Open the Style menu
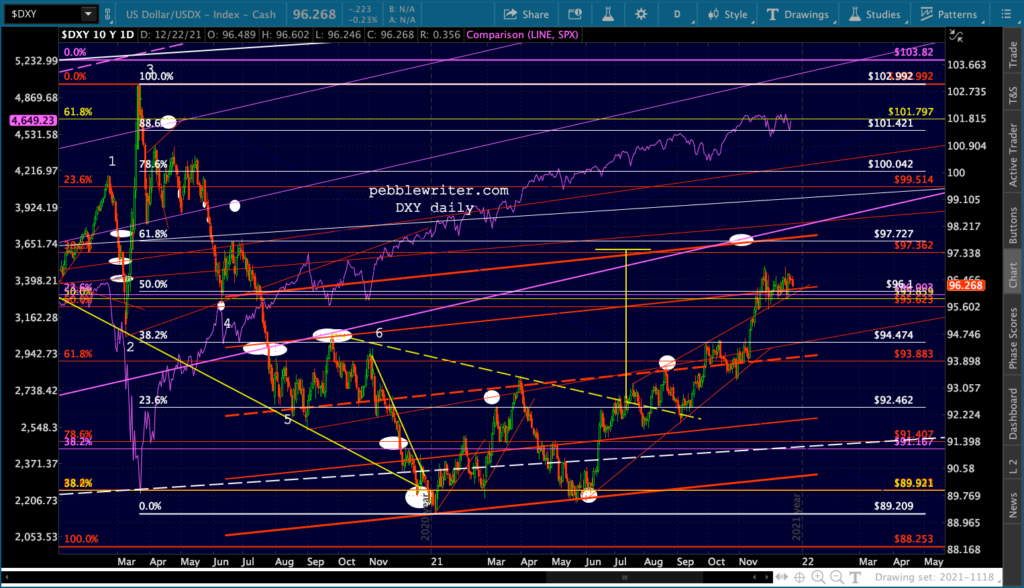Image resolution: width=1024 pixels, height=588 pixels. coord(728,14)
